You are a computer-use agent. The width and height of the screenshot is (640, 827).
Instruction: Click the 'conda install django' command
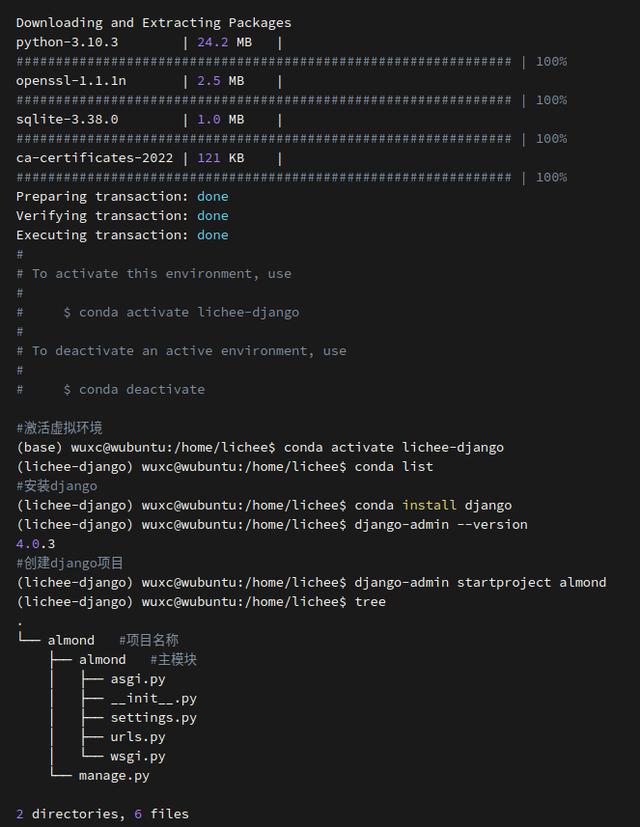pos(433,505)
